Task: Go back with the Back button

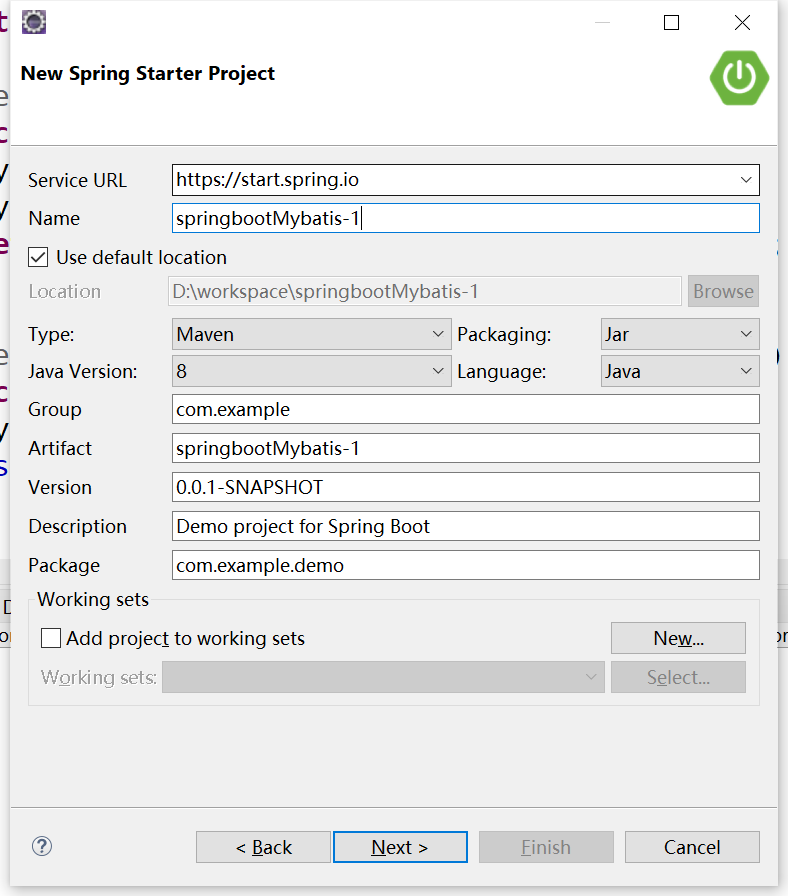Action: pos(263,847)
